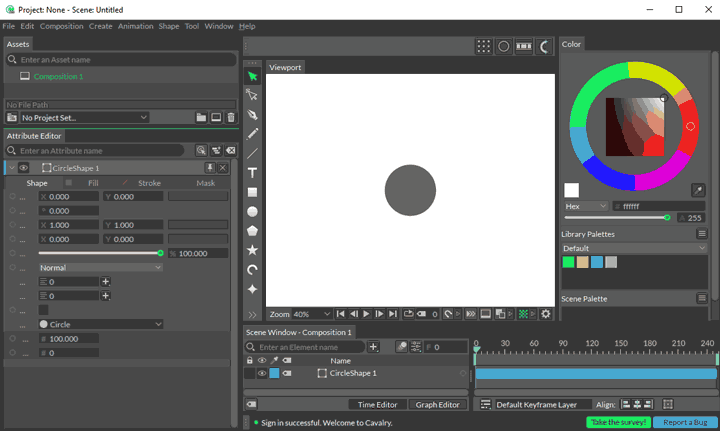Screen dimensions: 720x431
Task: Open the Normal blend mode dropdown
Action: pos(101,268)
